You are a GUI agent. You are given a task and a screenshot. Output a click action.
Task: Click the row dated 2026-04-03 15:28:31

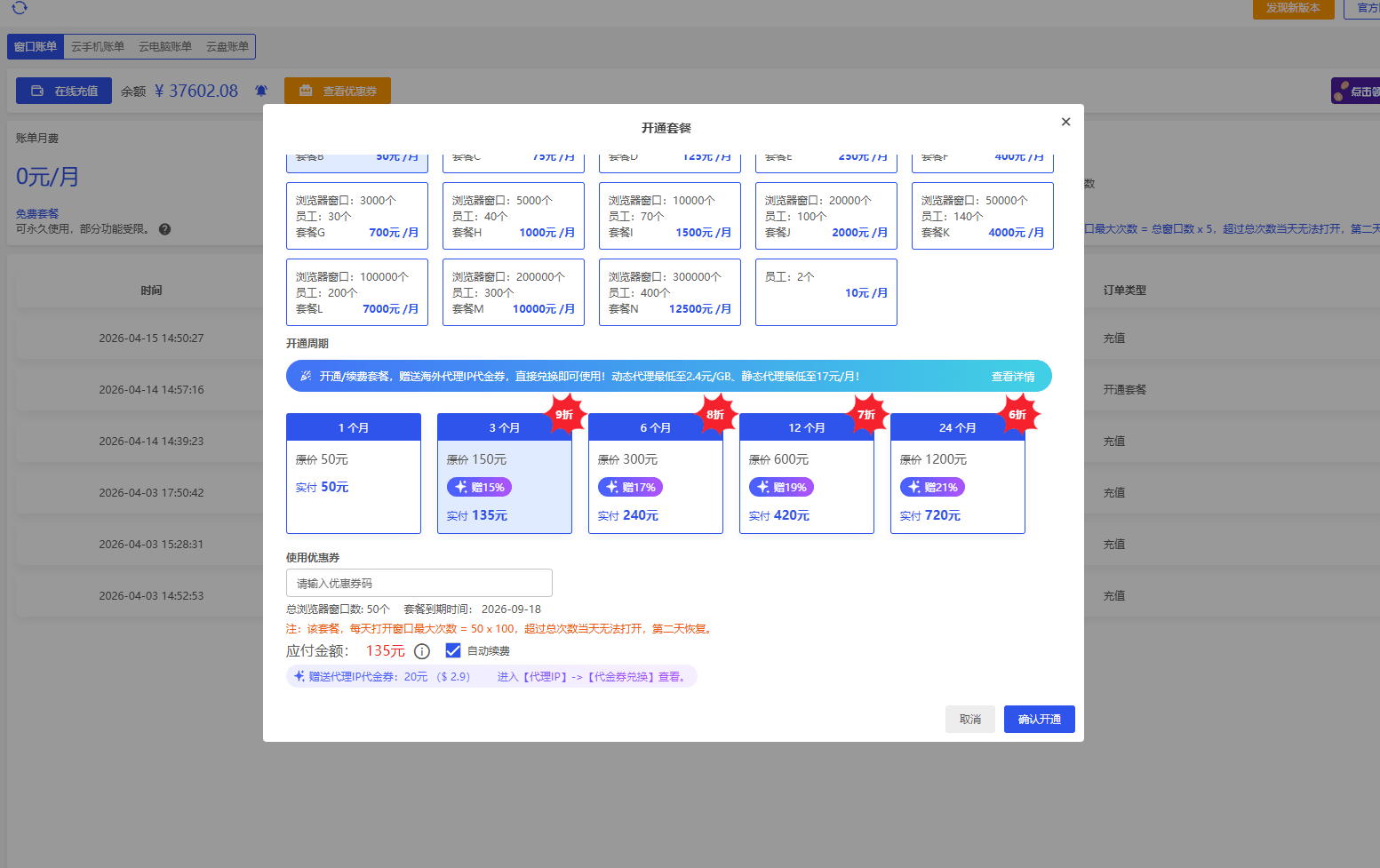click(x=151, y=545)
